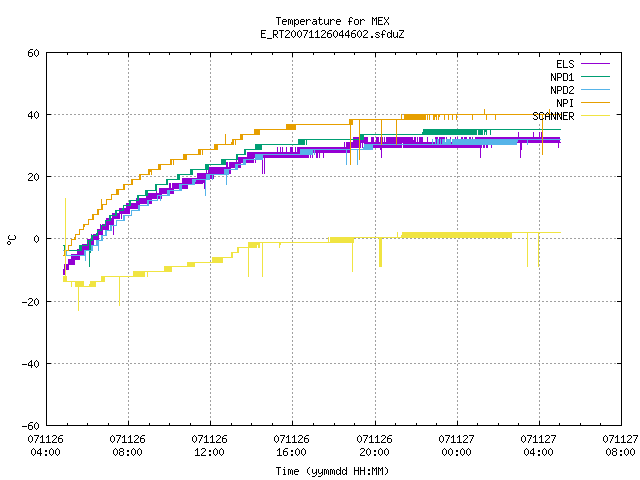This screenshot has width=640, height=480.
Task: Click the x-axis tick label 071126 08:00
Action: [x=128, y=446]
